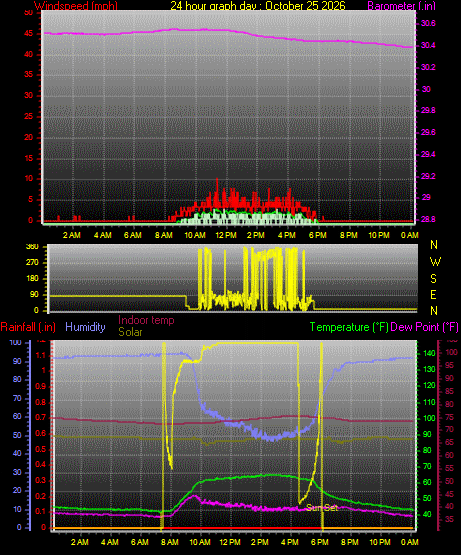The image size is (461, 555).
Task: Click "0 AM" under the temperature graph
Action: pos(410,542)
